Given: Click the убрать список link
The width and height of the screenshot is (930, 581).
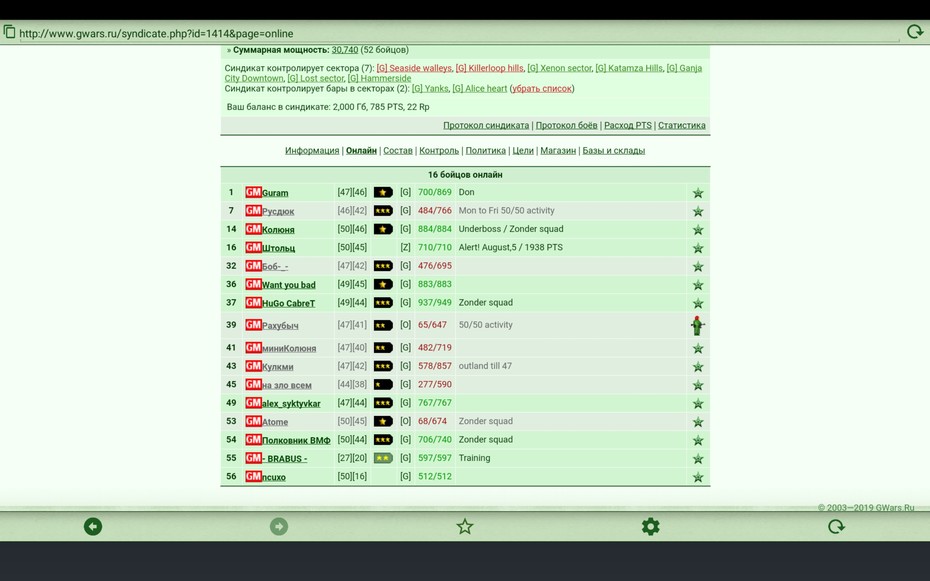Looking at the screenshot, I should click(542, 88).
